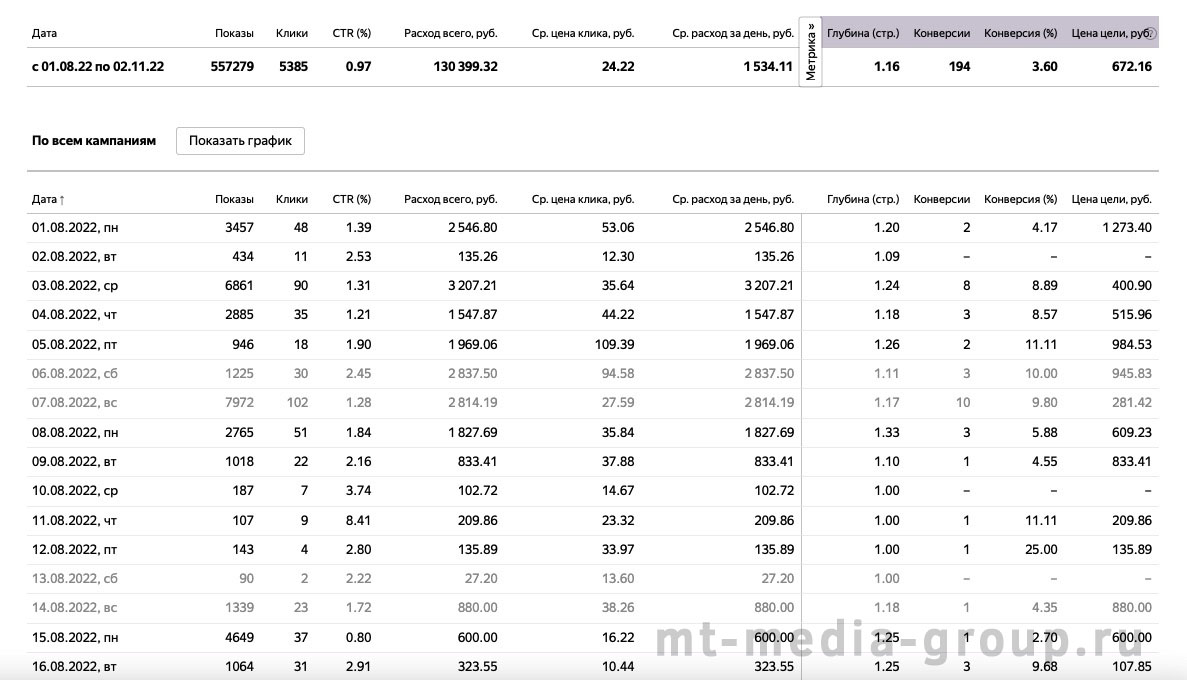Sort daily table by Показы column header
1187x680 pixels.
tap(234, 199)
